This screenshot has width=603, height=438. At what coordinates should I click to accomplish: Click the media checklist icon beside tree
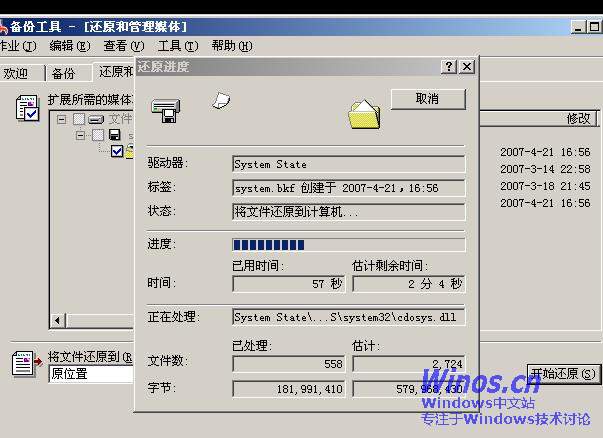(27, 107)
